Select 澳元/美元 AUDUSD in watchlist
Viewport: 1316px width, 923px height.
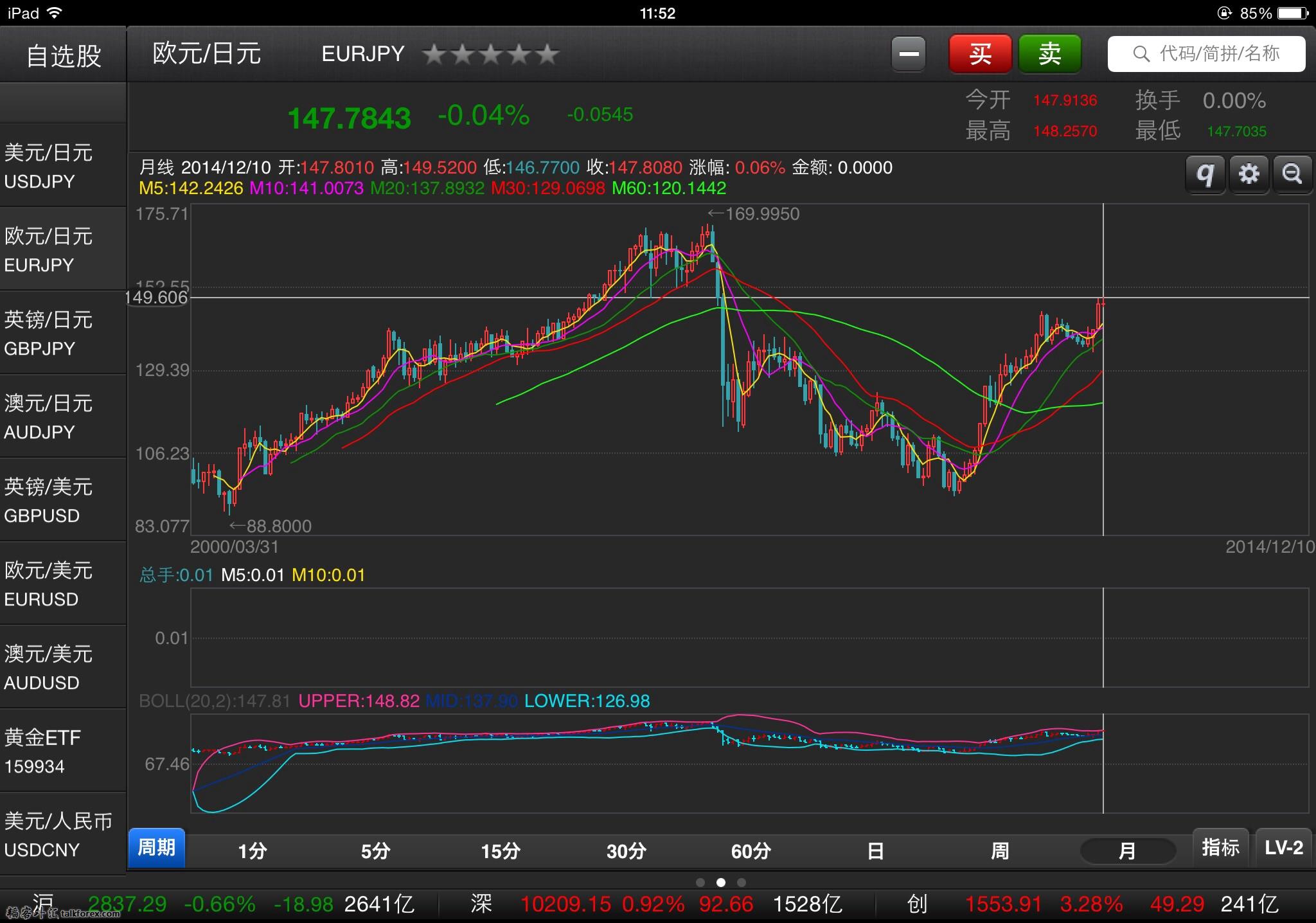coord(63,667)
